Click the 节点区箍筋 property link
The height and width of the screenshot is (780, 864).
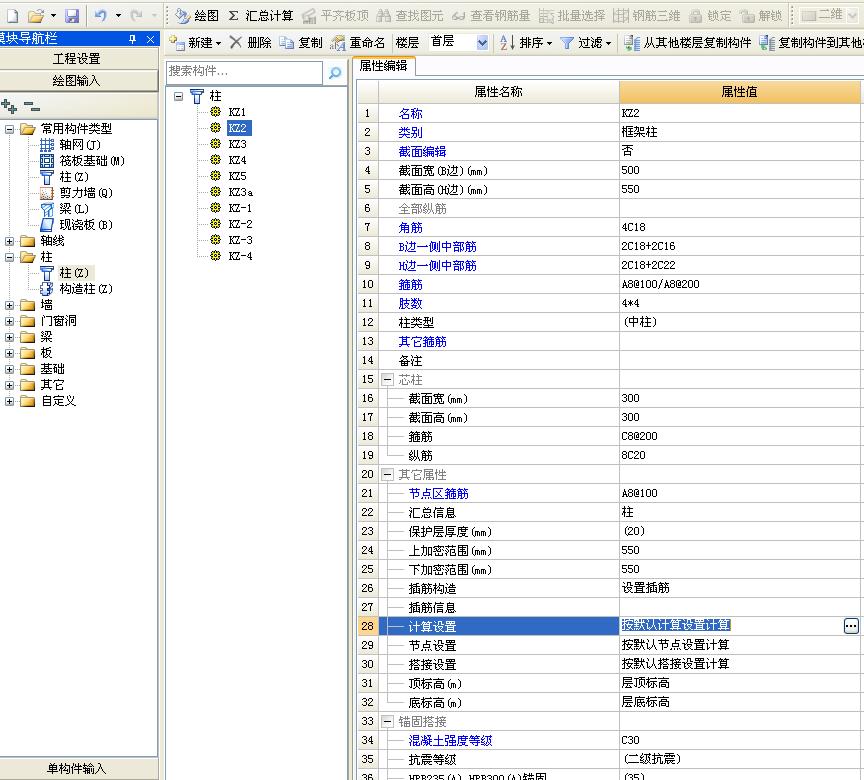(x=439, y=494)
